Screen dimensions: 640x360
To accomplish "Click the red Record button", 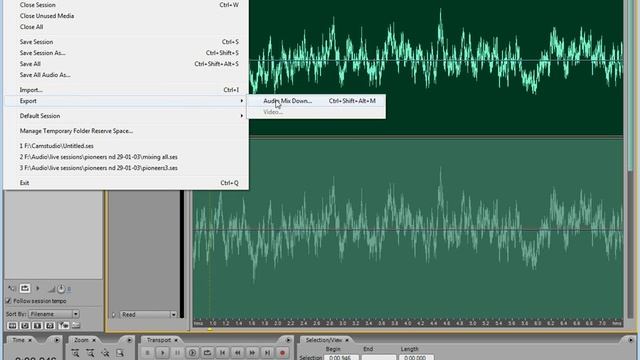I will pos(282,353).
